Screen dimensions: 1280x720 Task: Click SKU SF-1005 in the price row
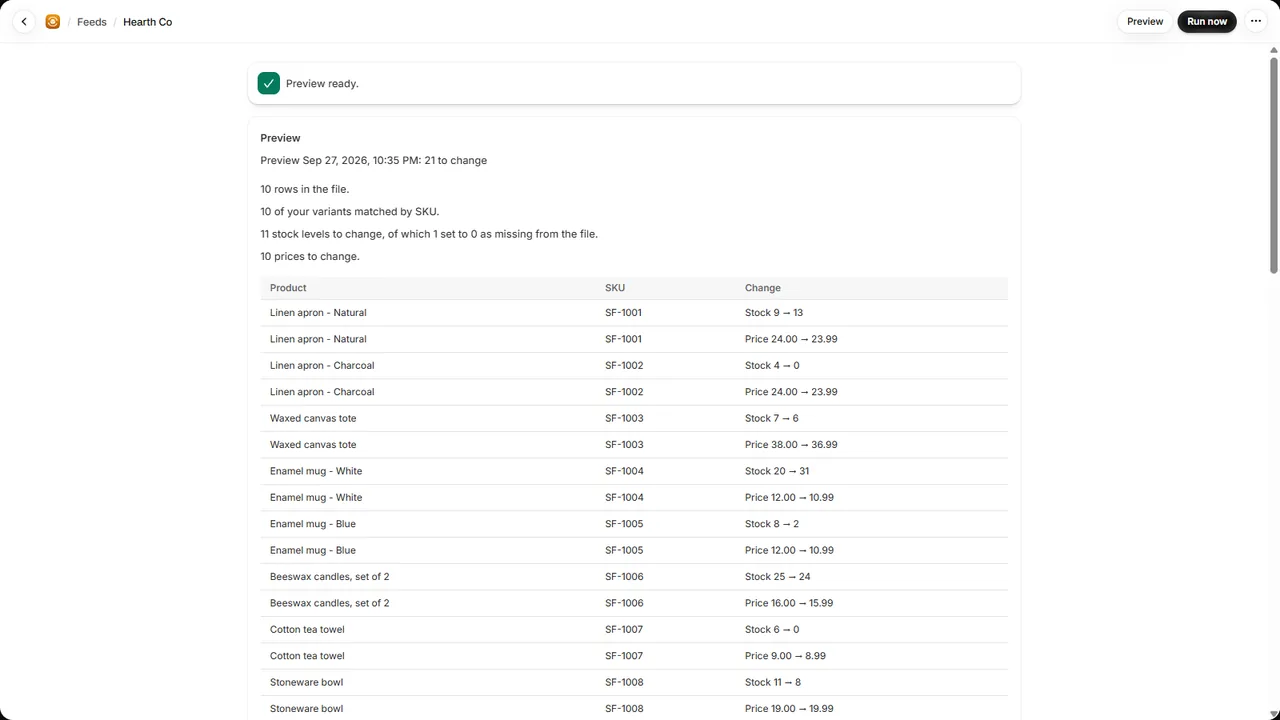(x=624, y=550)
